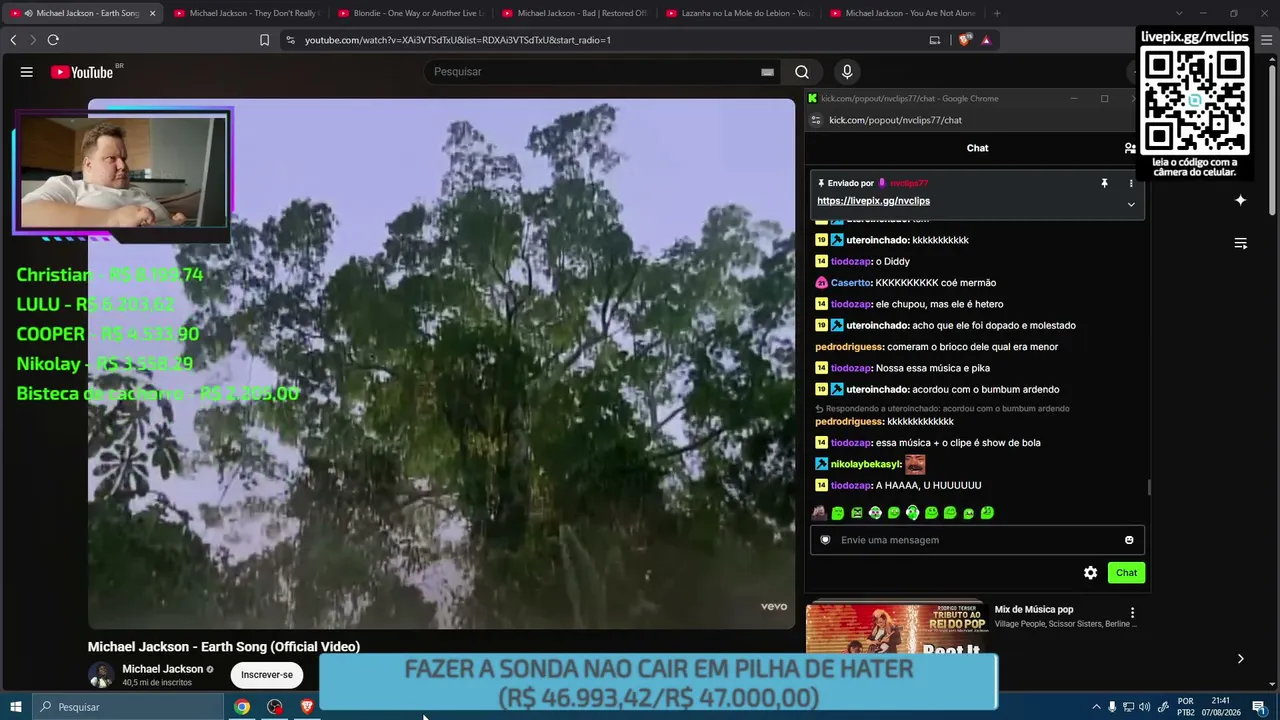Open the cast or picture-in-picture address bar icon
This screenshot has width=1280, height=720.
pyautogui.click(x=935, y=40)
